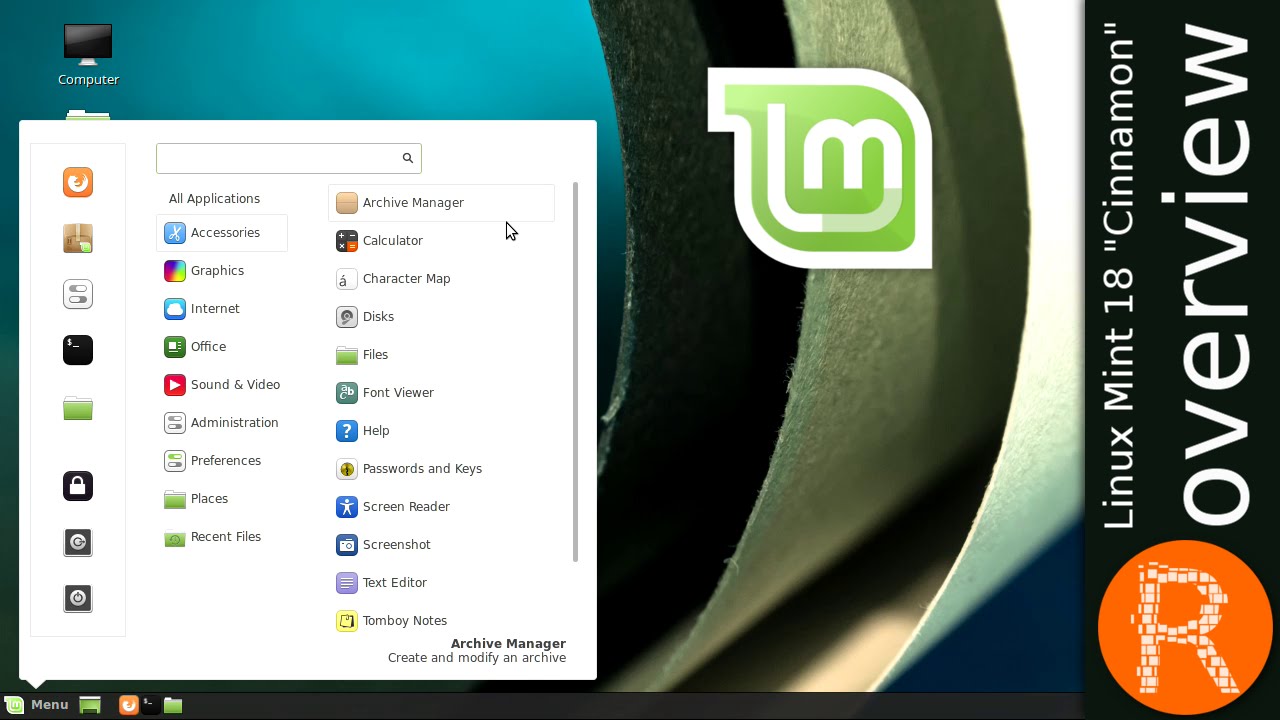Open Character Map by its label
Viewport: 1280px width, 720px height.
tap(406, 279)
